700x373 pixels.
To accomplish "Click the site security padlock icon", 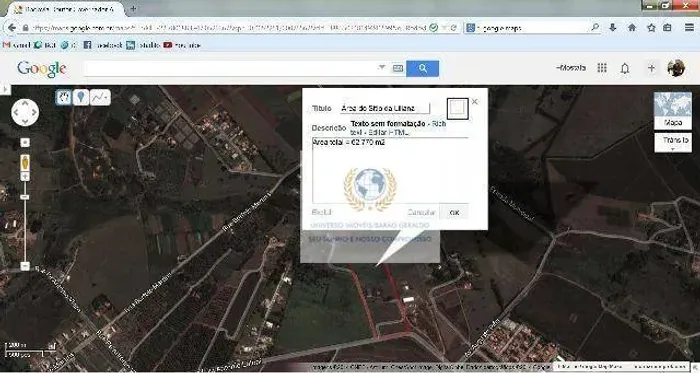I will point(26,28).
